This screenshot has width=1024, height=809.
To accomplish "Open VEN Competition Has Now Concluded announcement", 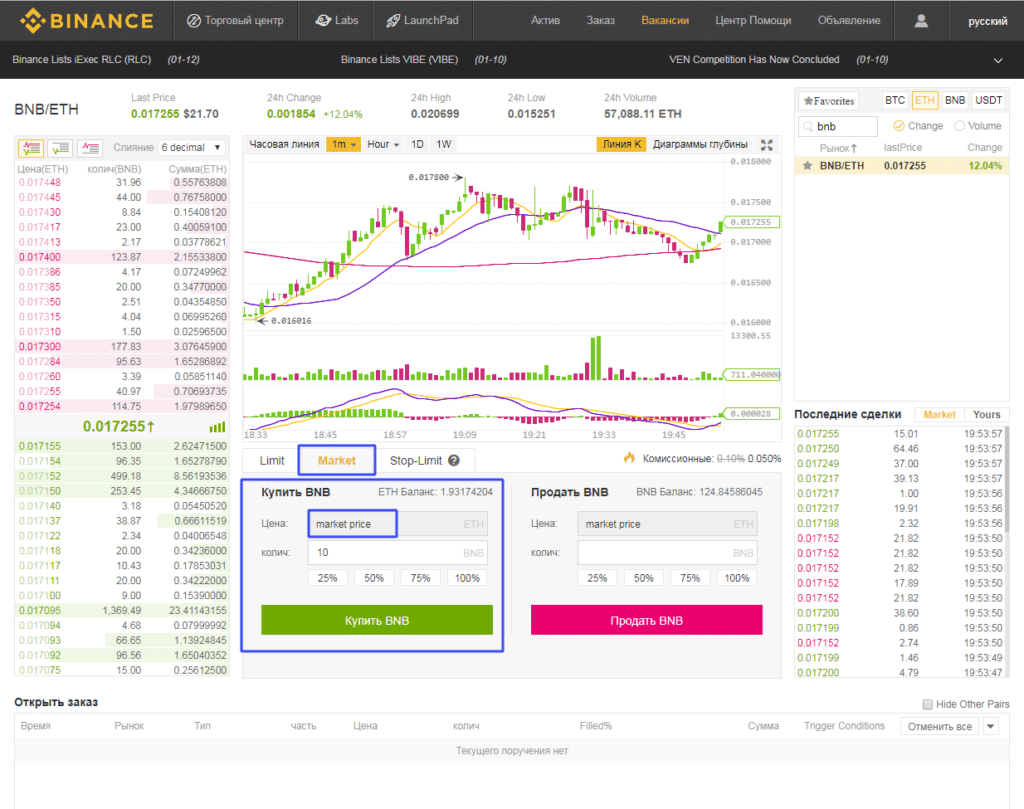I will pyautogui.click(x=754, y=59).
